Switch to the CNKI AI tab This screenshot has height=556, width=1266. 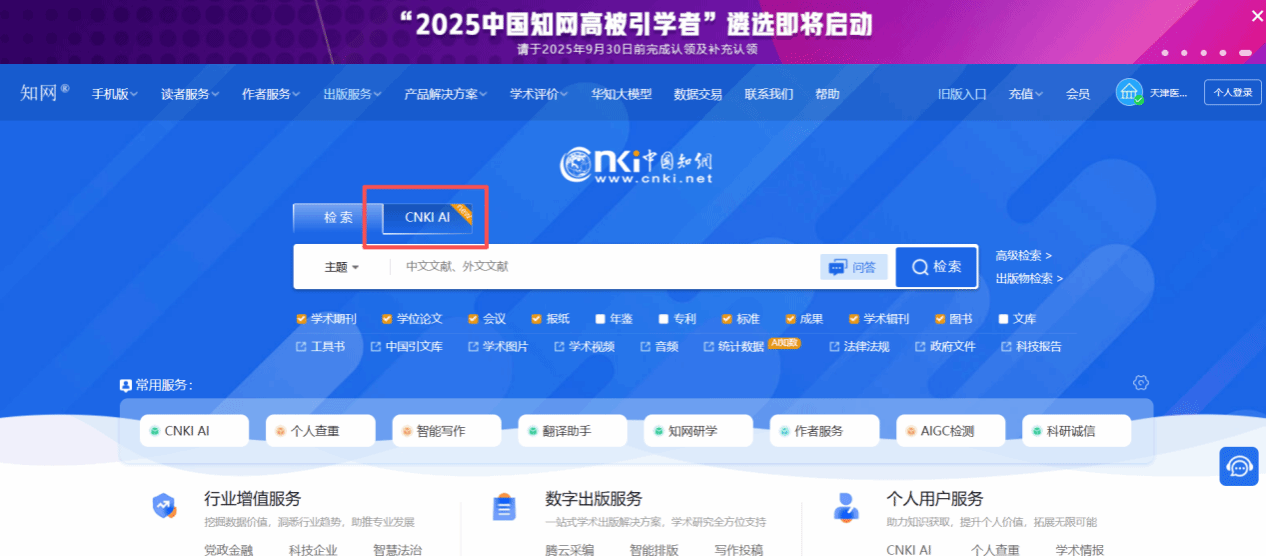point(427,217)
